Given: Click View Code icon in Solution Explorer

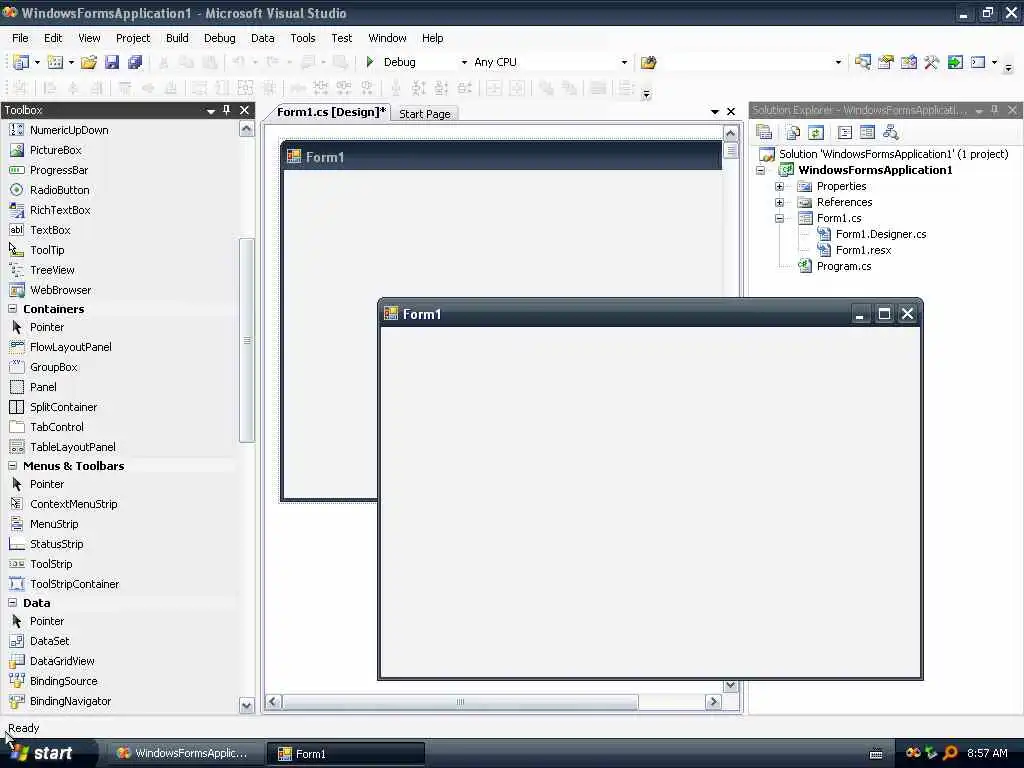Looking at the screenshot, I should click(844, 133).
